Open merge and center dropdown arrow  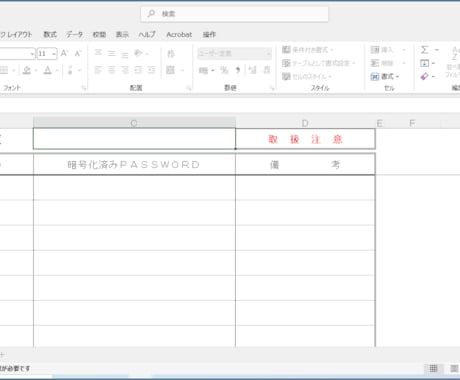[x=182, y=70]
